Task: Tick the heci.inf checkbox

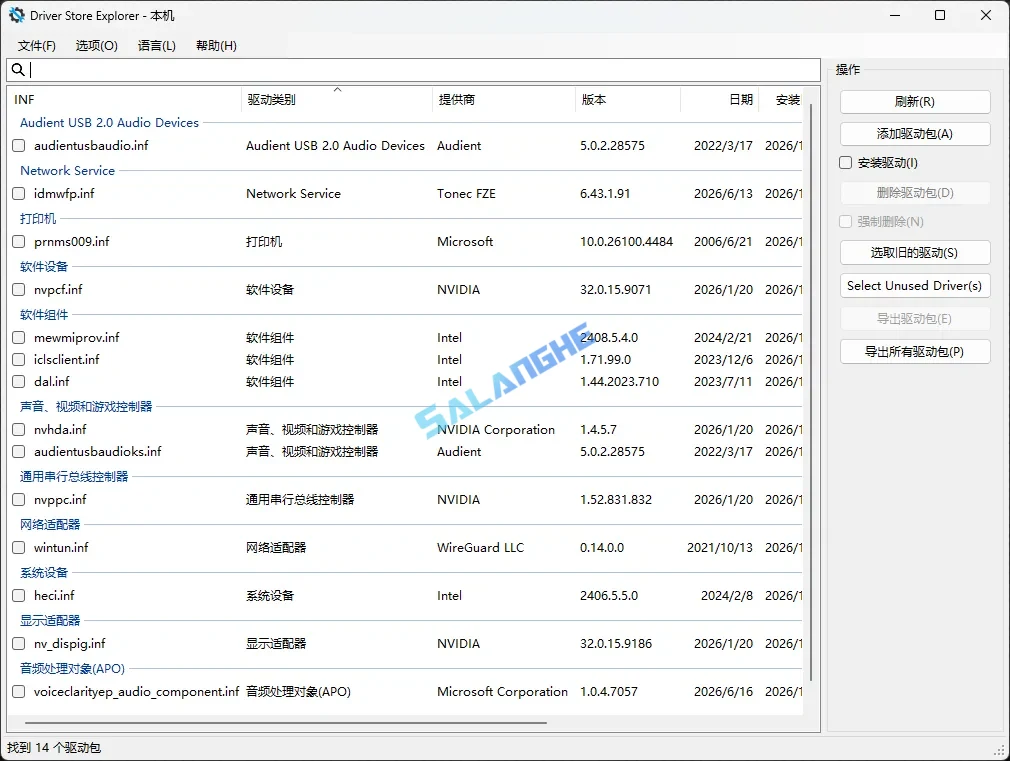Action: pyautogui.click(x=19, y=595)
